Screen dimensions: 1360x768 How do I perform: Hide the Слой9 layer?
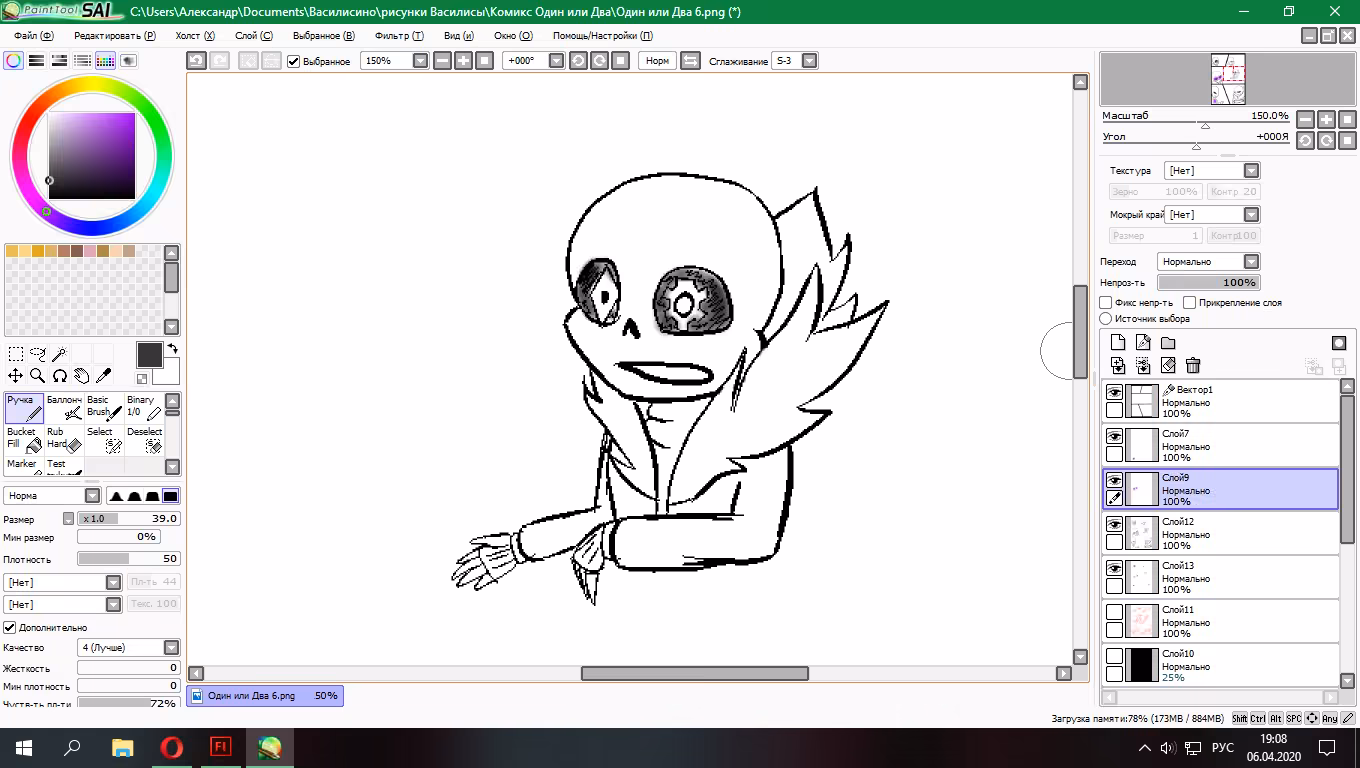(x=1114, y=481)
